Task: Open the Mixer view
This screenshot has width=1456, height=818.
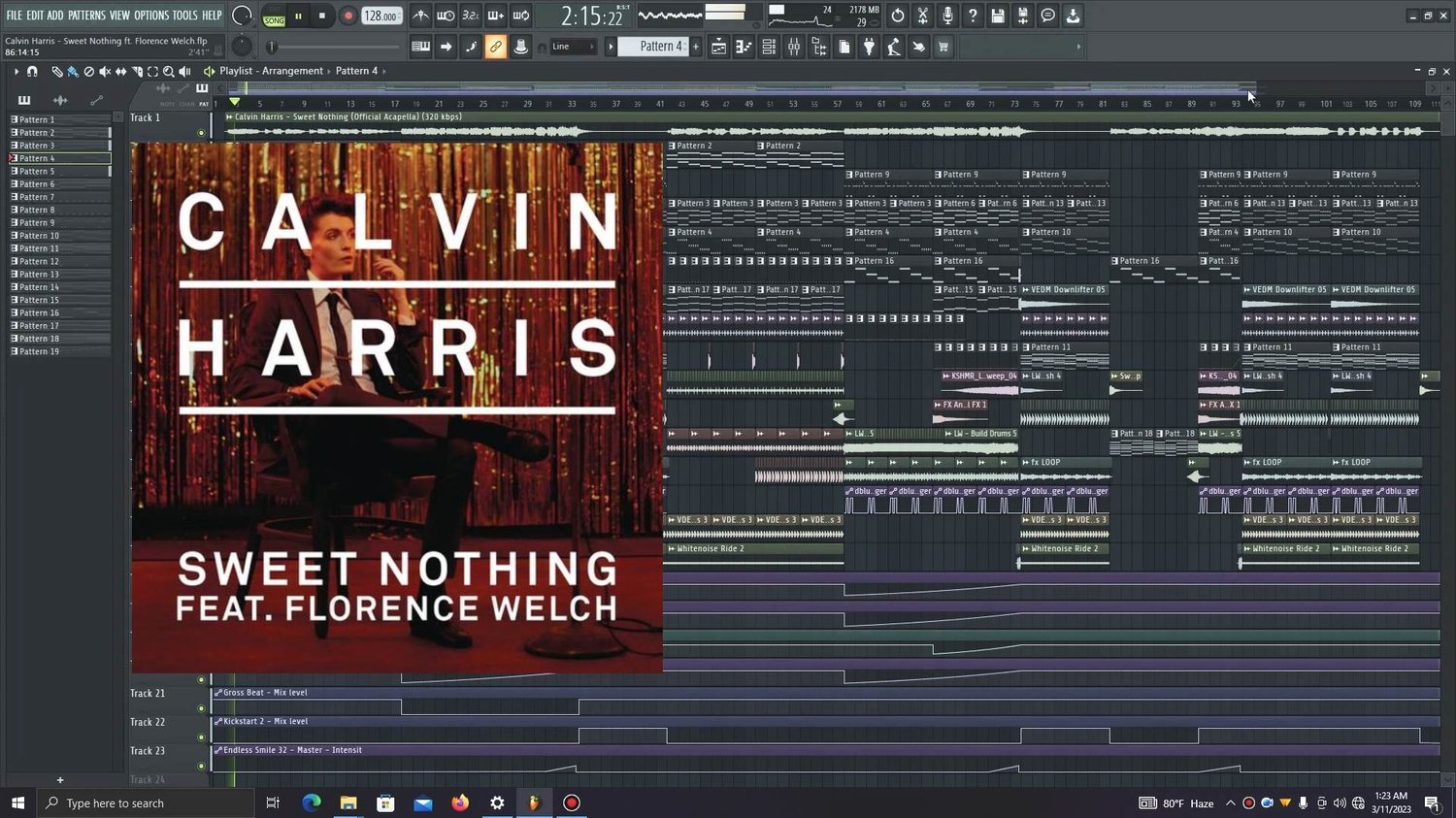Action: 794,47
